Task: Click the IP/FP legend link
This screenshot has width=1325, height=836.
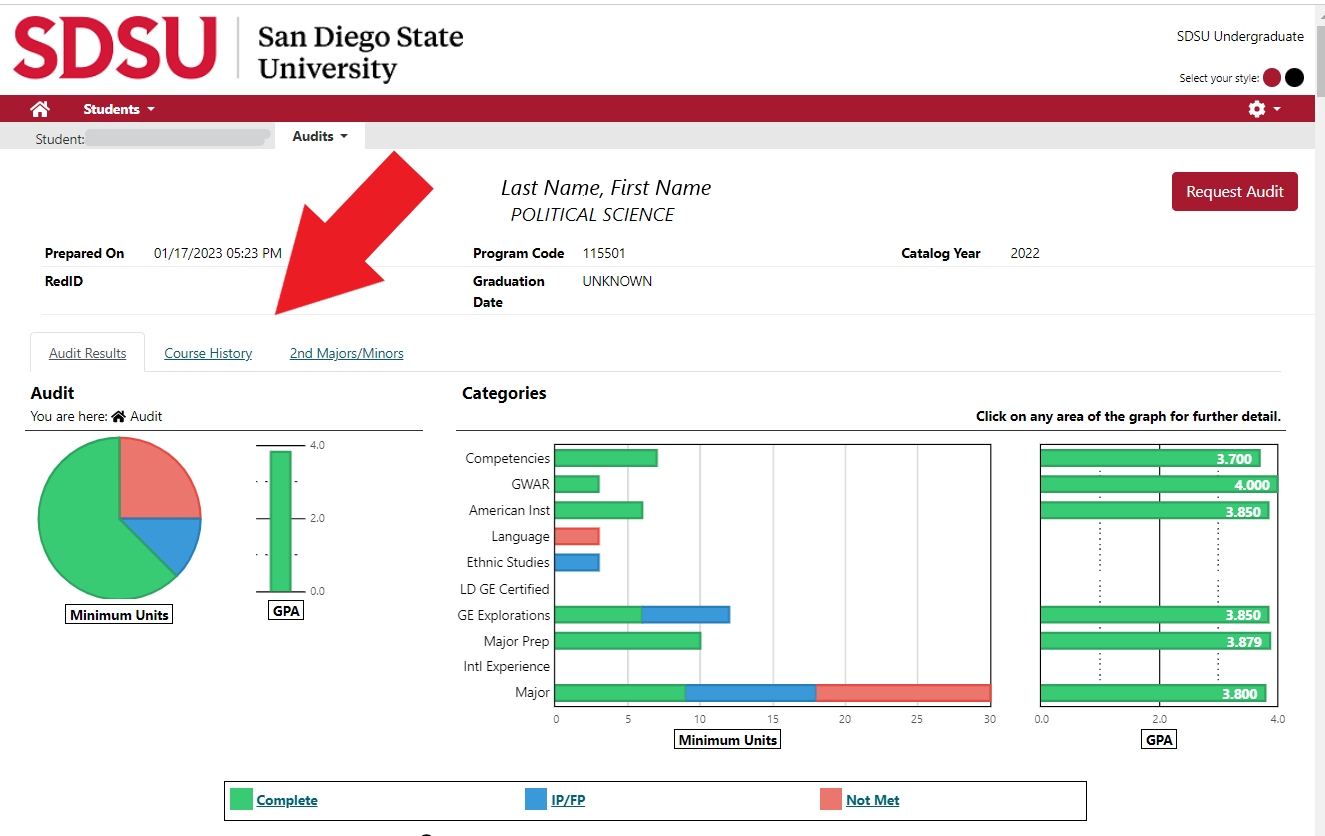Action: coord(568,800)
